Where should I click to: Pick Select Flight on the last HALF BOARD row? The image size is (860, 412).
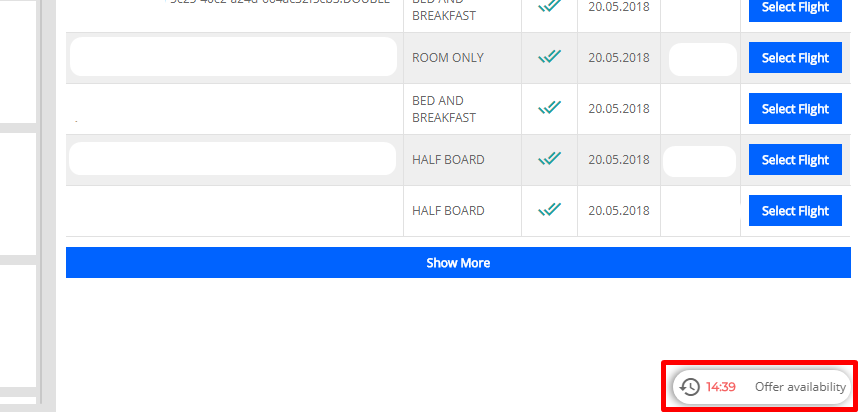coord(795,211)
